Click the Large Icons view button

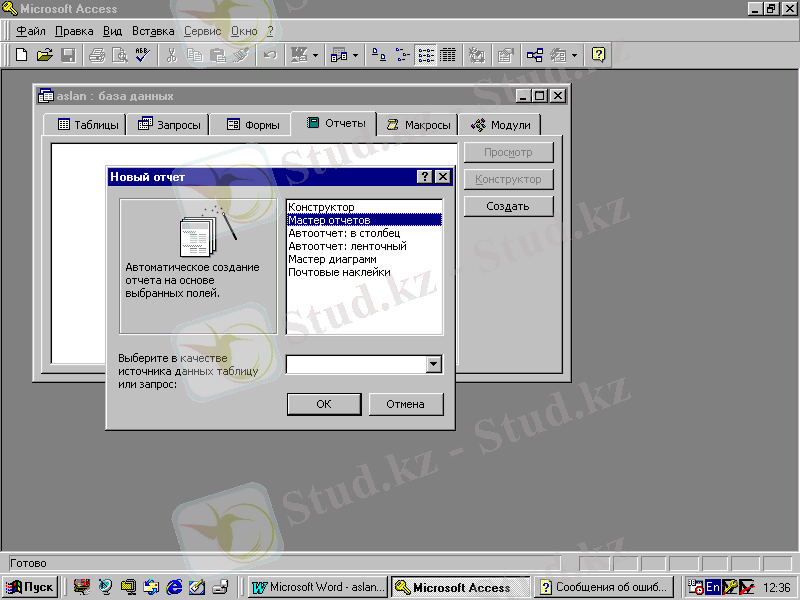click(379, 55)
